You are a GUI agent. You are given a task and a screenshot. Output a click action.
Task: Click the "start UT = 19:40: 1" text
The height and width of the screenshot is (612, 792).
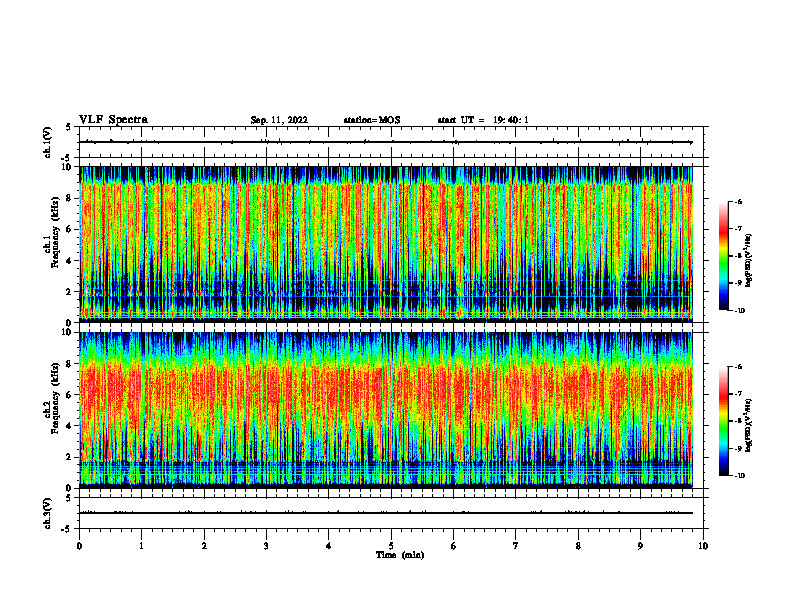pyautogui.click(x=483, y=120)
